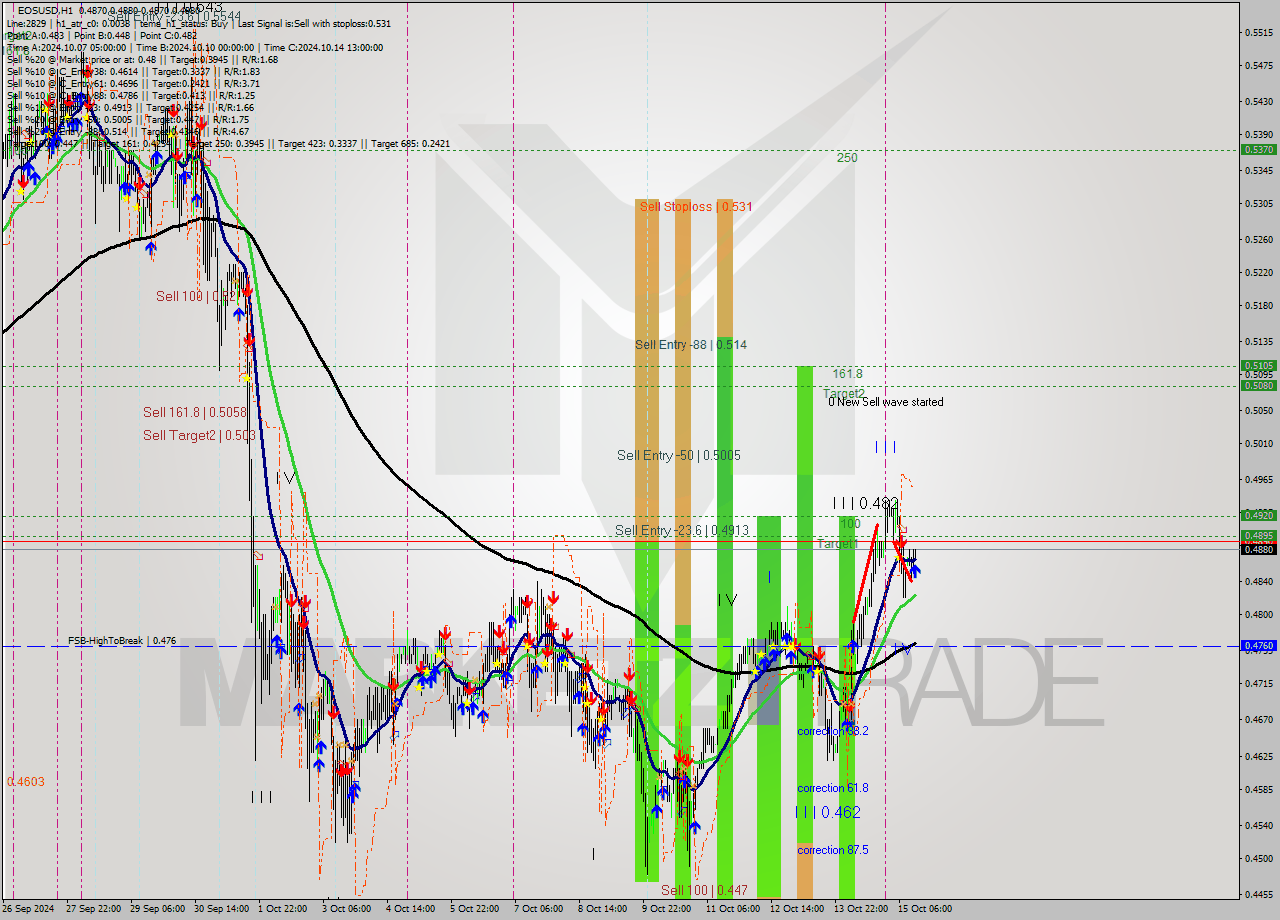Select the green 'Target2' label
Viewport: 1280px width, 920px height.
click(844, 393)
